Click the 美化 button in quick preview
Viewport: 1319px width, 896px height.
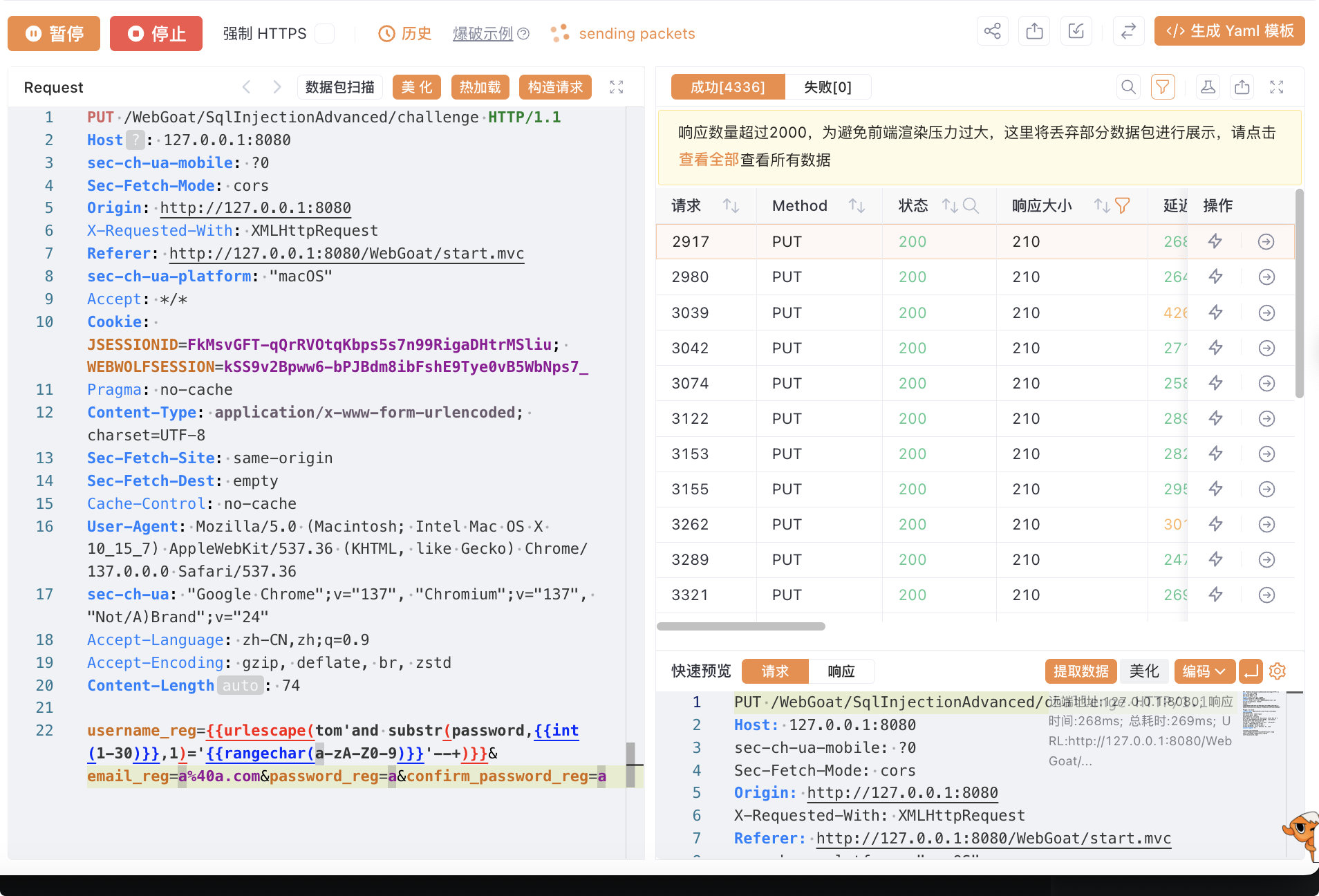[x=1144, y=671]
